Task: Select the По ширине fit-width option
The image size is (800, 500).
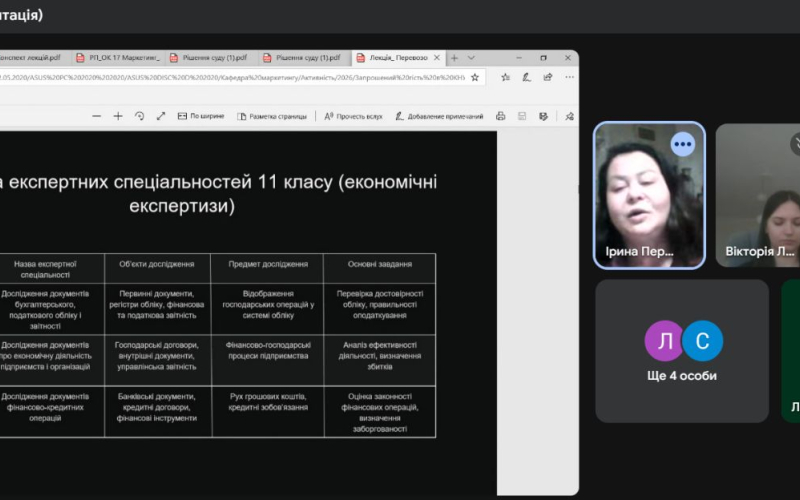Action: (201, 116)
